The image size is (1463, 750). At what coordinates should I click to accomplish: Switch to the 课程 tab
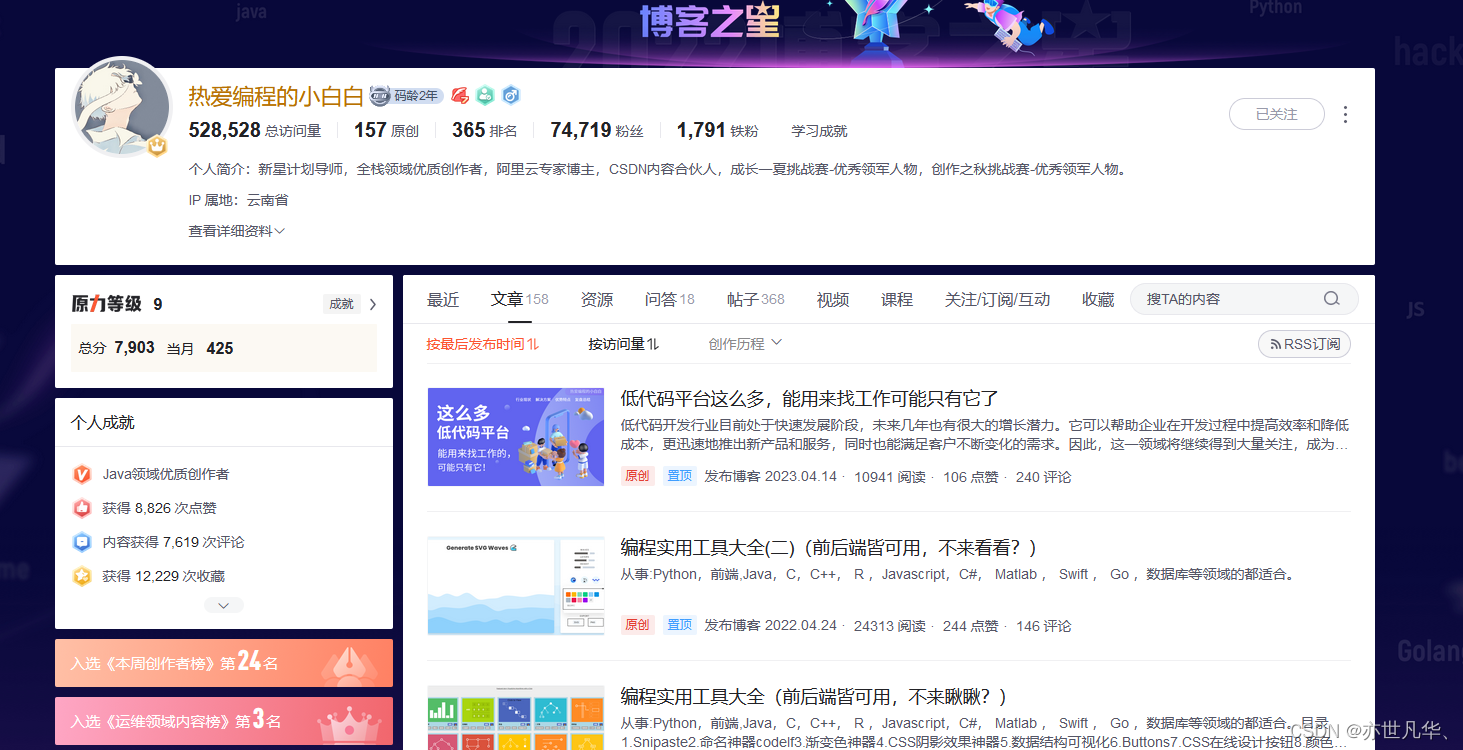pyautogui.click(x=897, y=299)
